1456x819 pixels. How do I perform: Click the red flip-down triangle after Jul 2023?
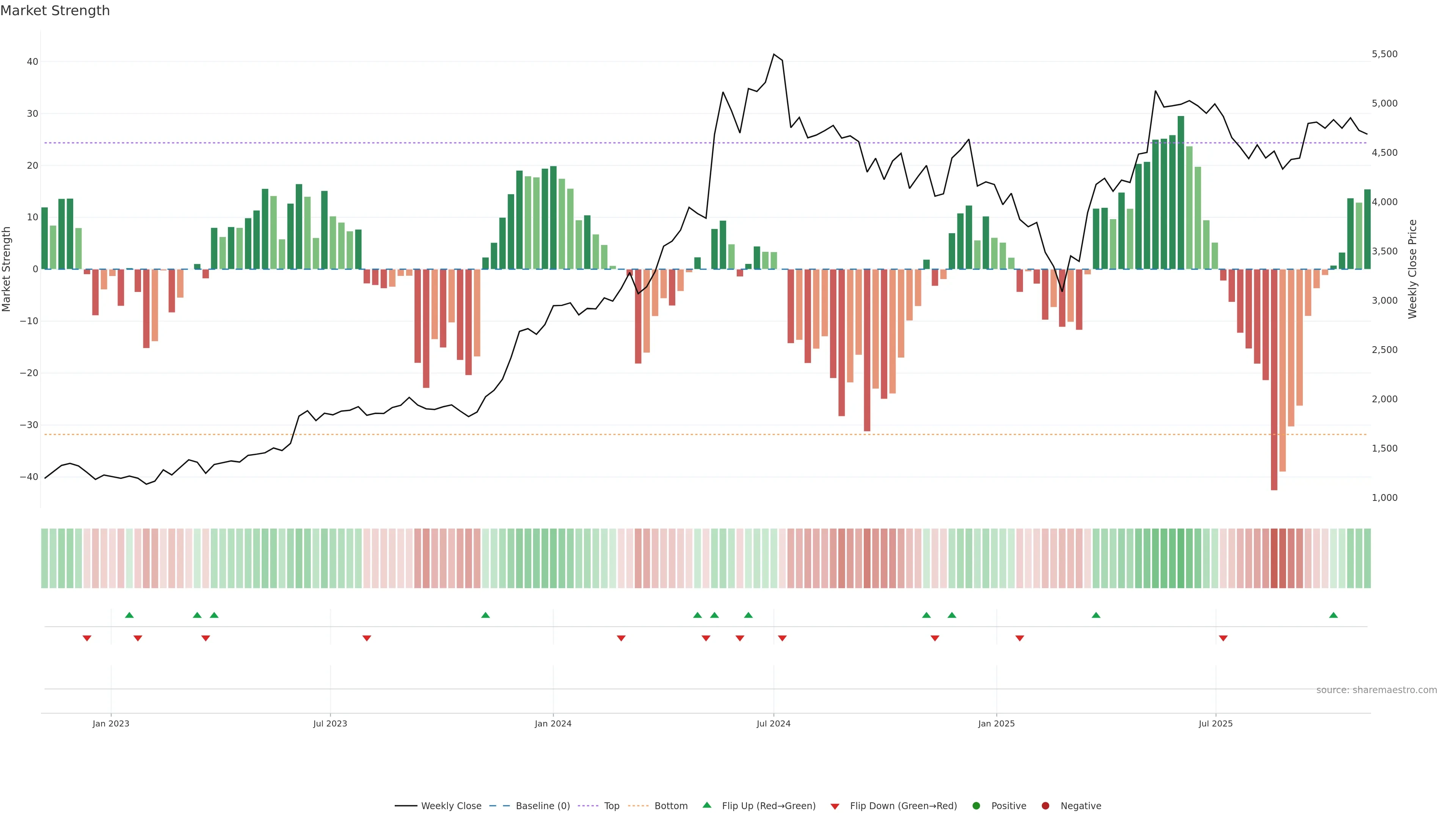[367, 638]
